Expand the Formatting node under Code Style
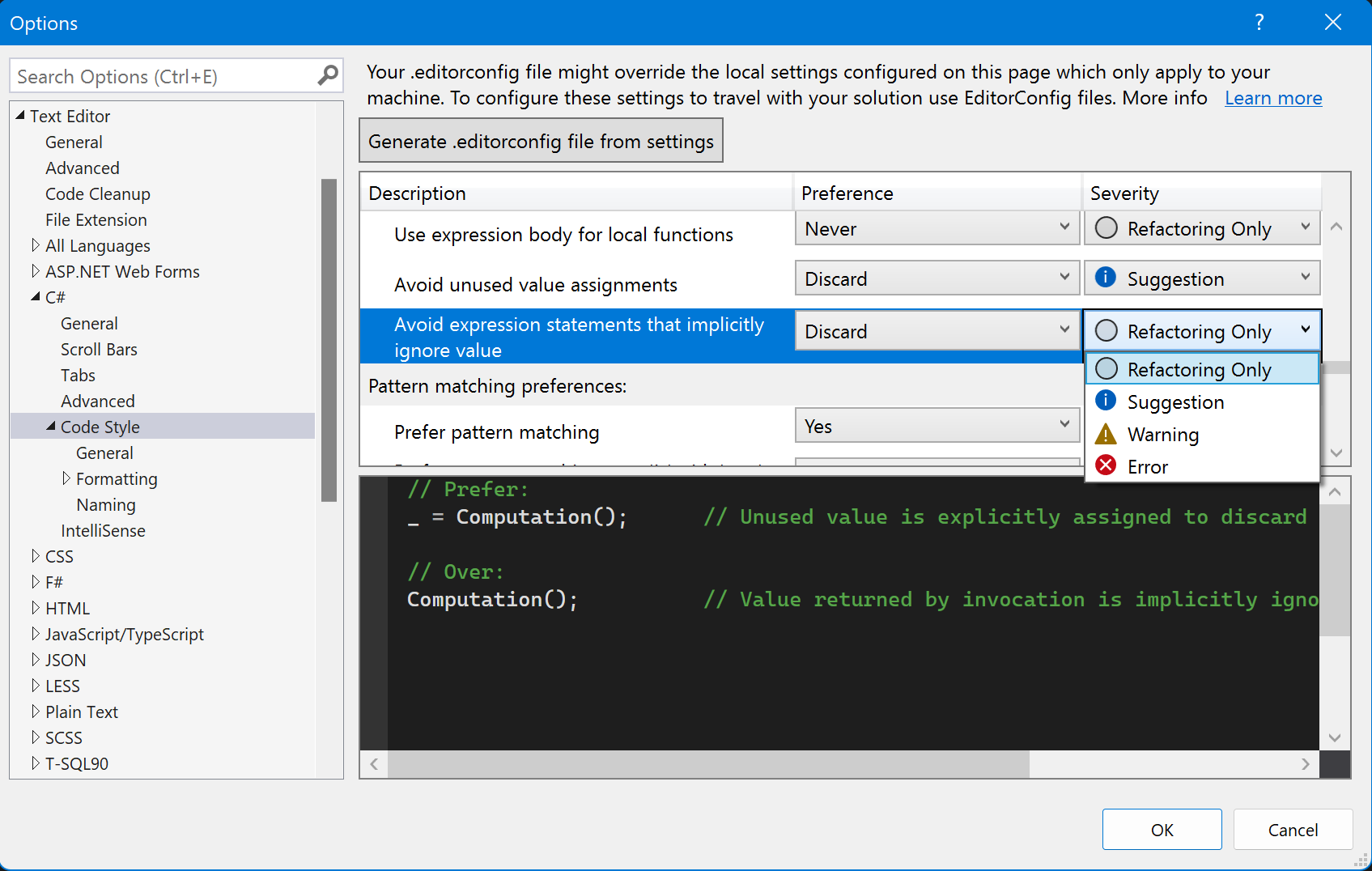The height and width of the screenshot is (871, 1372). [x=66, y=478]
